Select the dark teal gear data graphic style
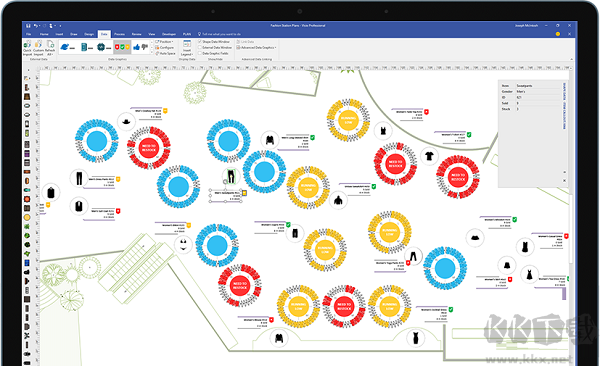The width and height of the screenshot is (600, 366). [x=104, y=47]
